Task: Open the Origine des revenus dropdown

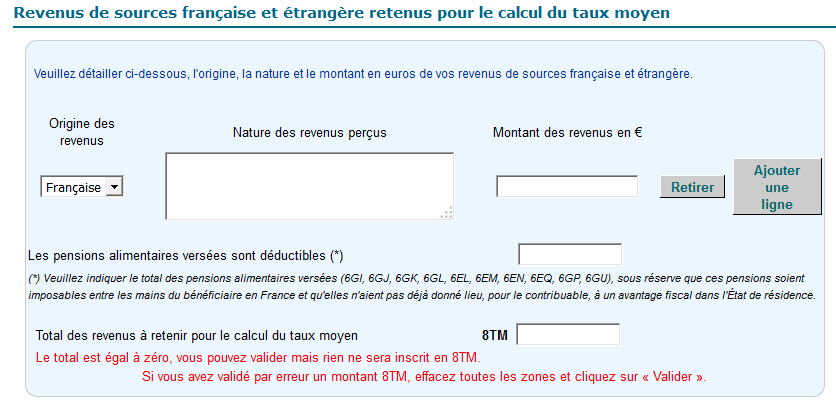Action: [x=82, y=187]
